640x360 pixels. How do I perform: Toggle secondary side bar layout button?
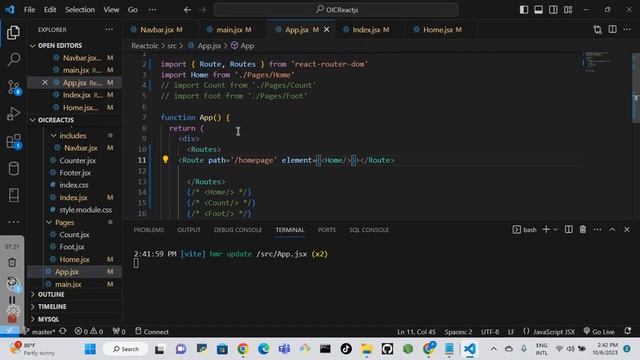pos(553,9)
